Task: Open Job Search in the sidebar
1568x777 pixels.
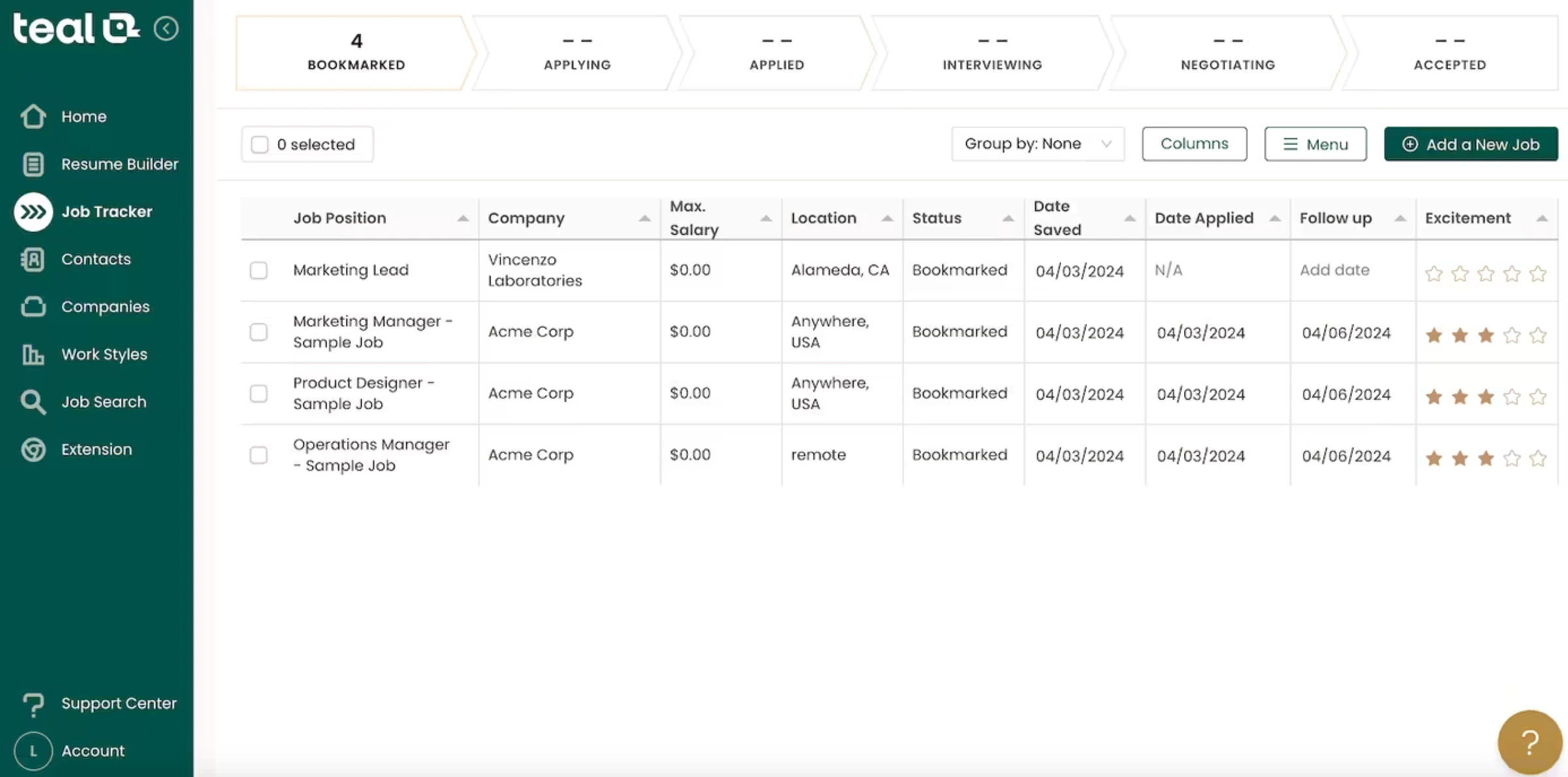Action: 103,402
